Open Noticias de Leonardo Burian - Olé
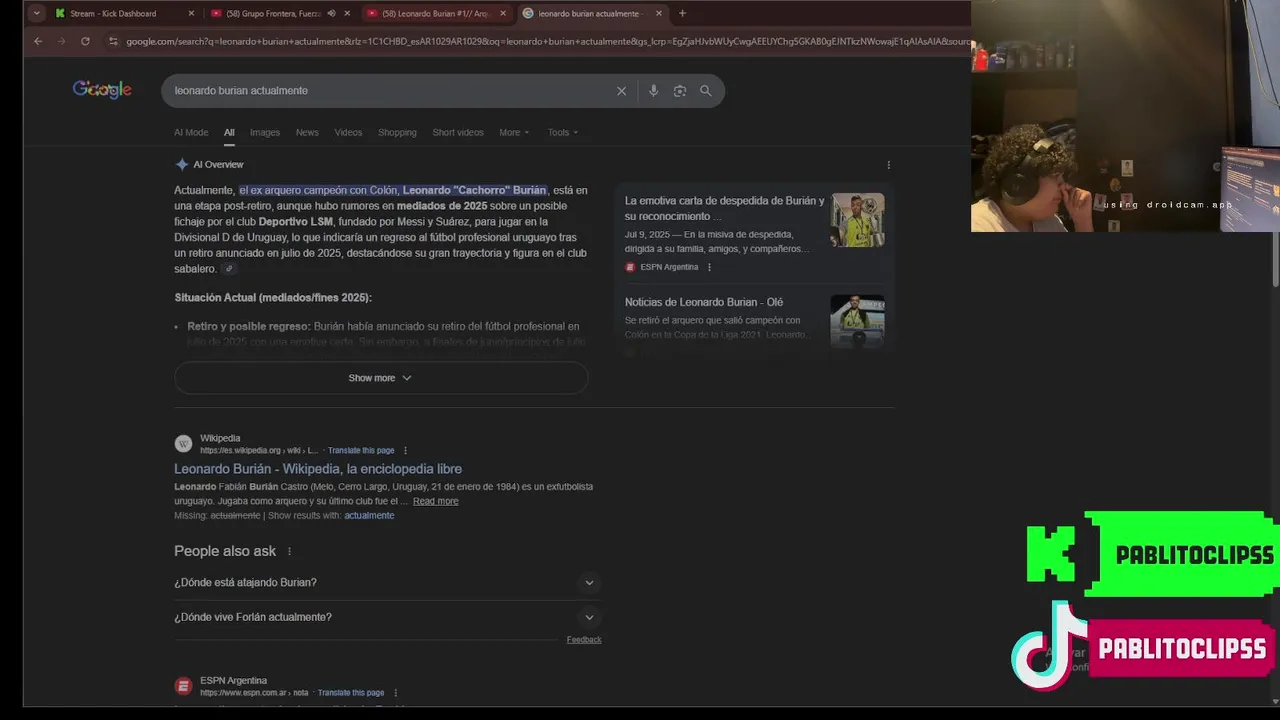1280x720 pixels. pos(704,302)
